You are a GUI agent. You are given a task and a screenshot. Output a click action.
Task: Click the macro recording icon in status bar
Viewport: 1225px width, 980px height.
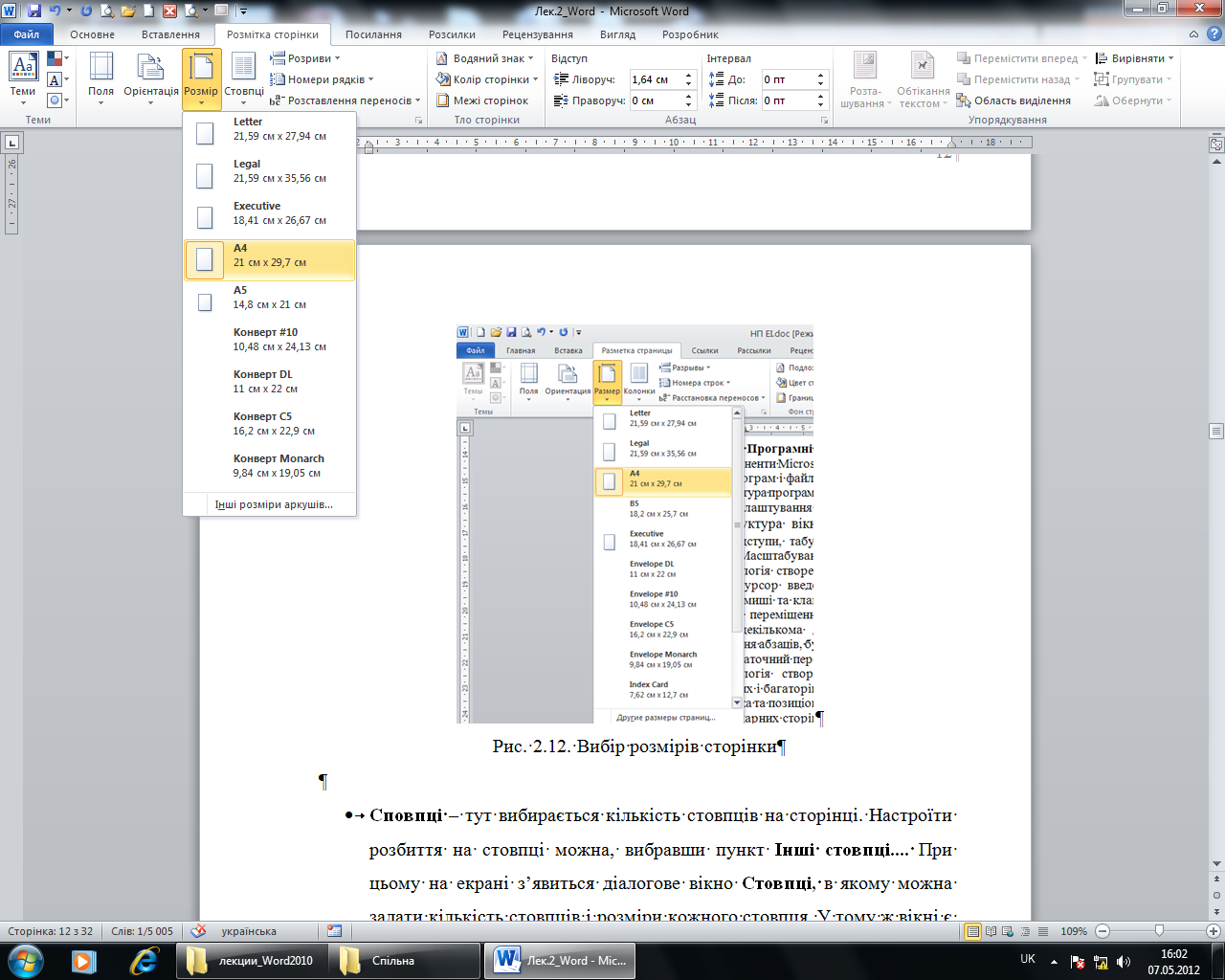(334, 931)
